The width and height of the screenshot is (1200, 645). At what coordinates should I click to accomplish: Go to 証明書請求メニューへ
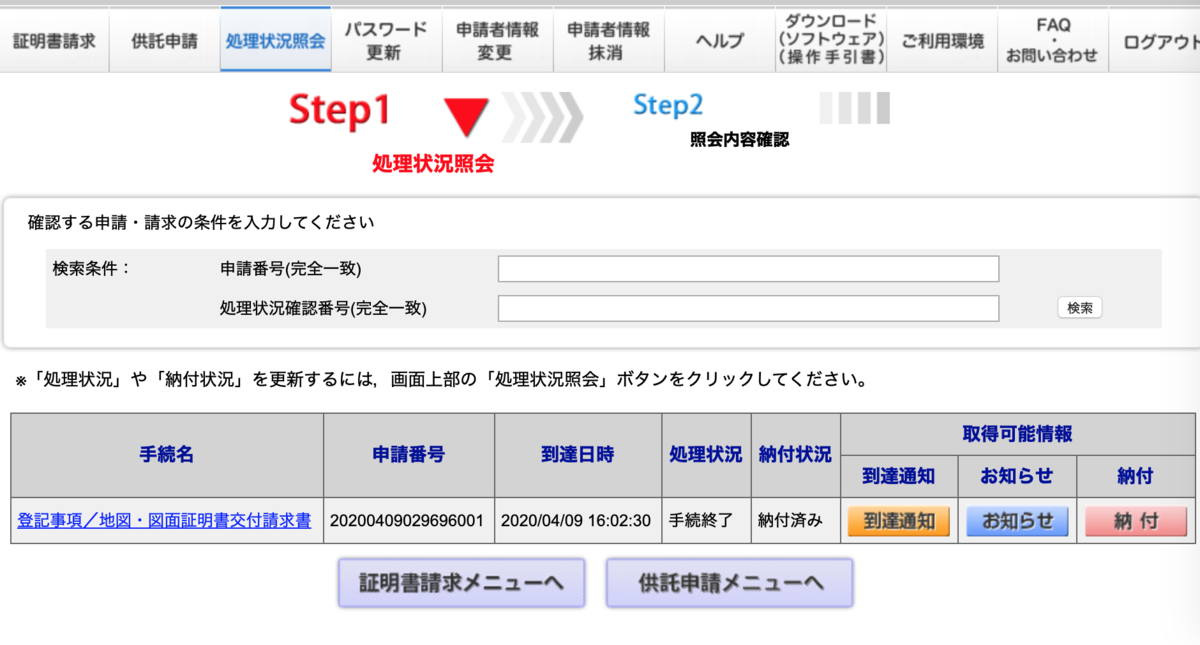(461, 583)
